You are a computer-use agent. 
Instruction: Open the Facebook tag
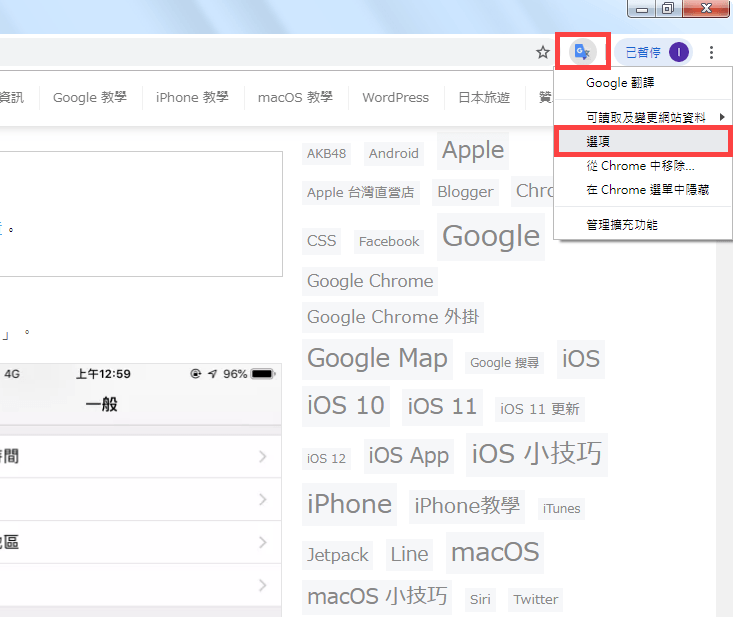[x=389, y=242]
